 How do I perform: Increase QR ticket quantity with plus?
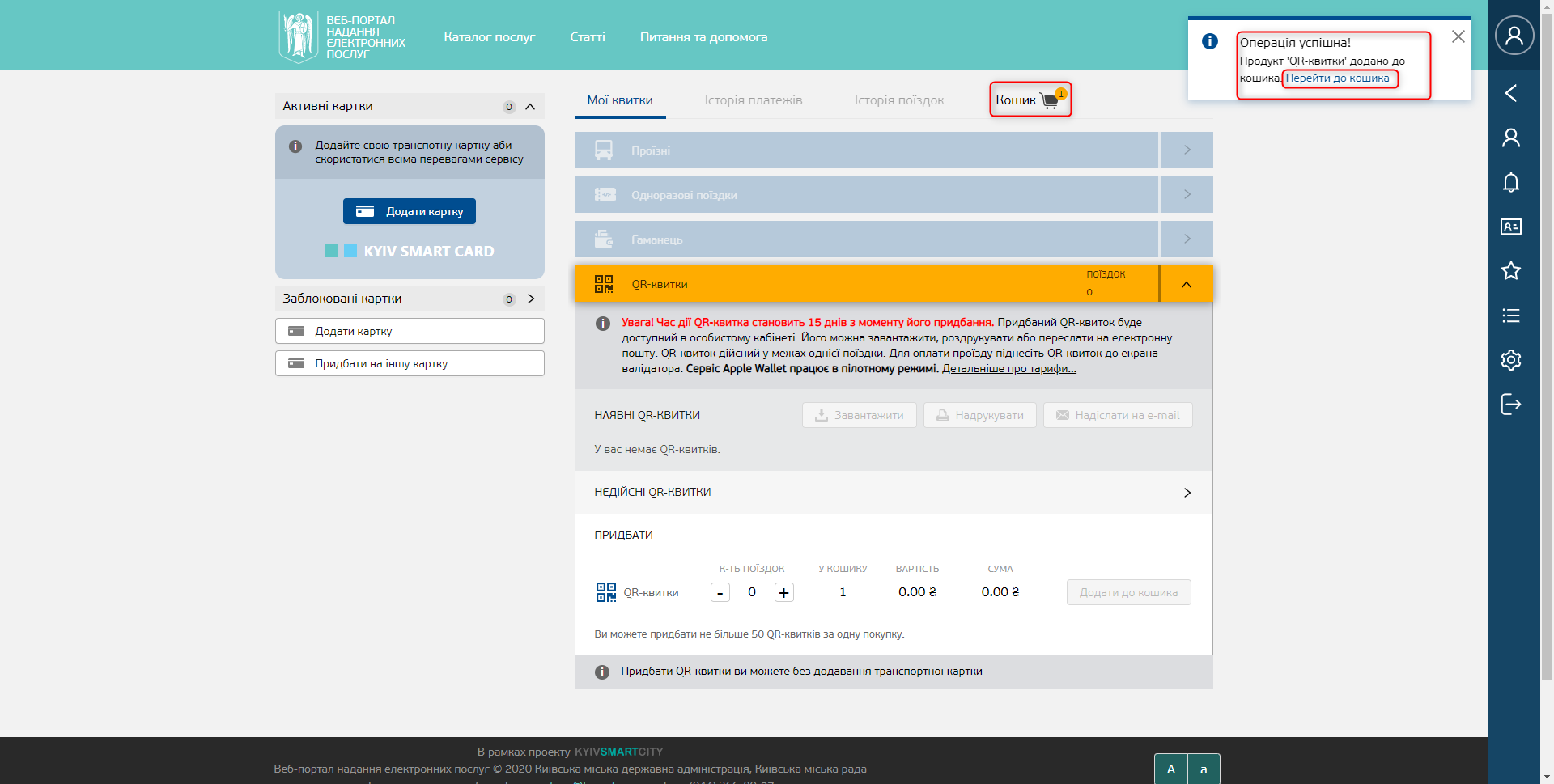(x=783, y=592)
